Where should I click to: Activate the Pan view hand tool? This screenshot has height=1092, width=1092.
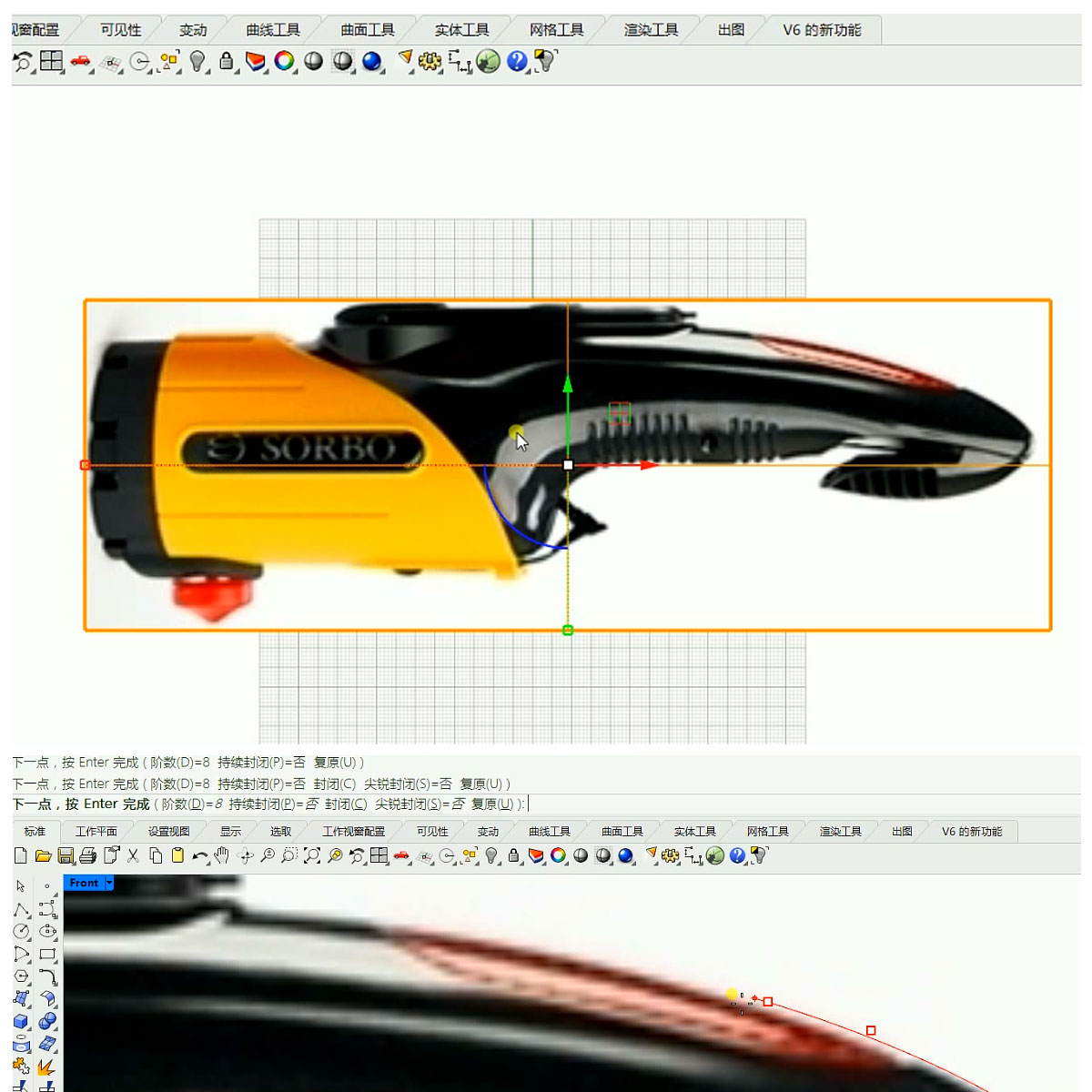(x=222, y=855)
